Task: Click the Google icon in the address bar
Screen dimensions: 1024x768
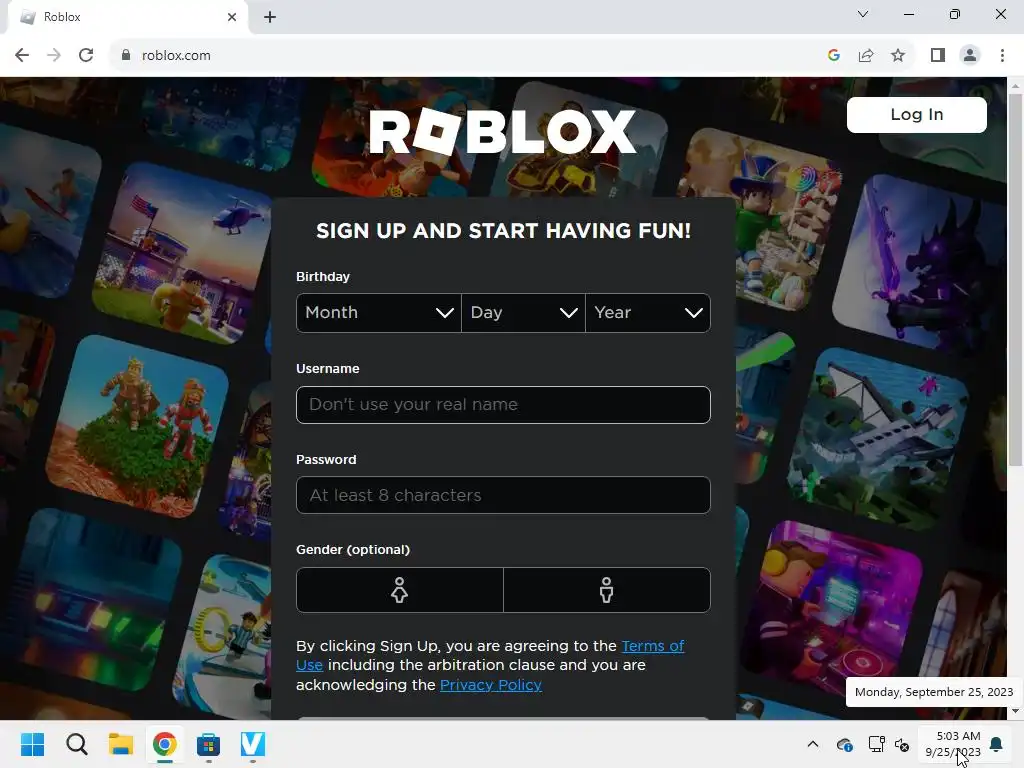Action: click(833, 56)
